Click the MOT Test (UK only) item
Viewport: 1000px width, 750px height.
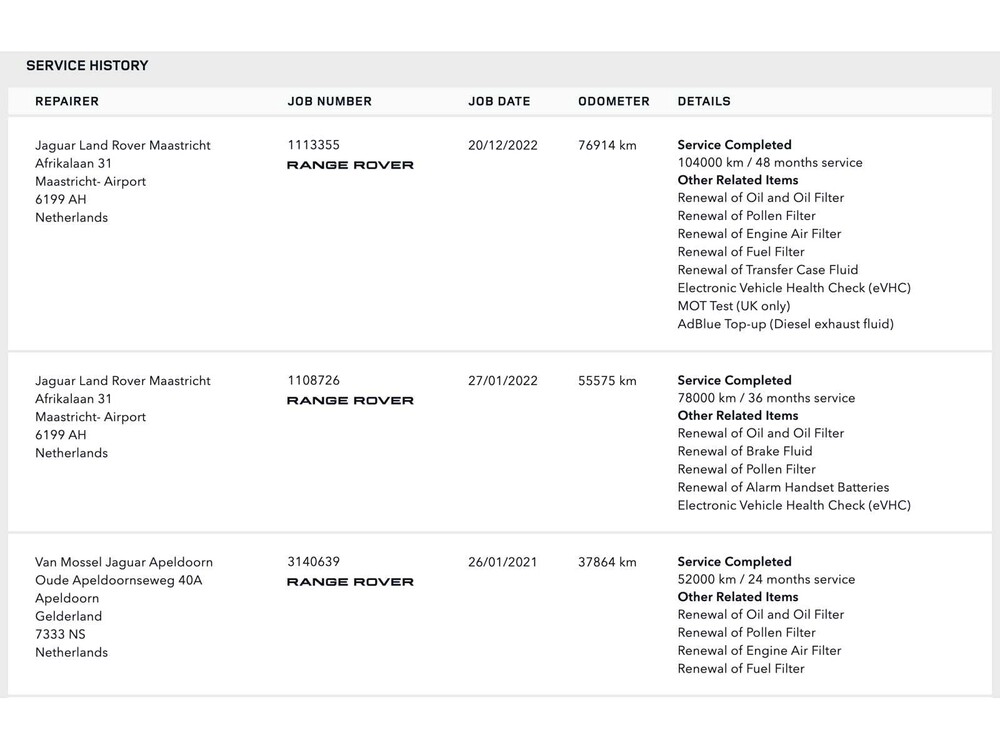[x=734, y=306]
